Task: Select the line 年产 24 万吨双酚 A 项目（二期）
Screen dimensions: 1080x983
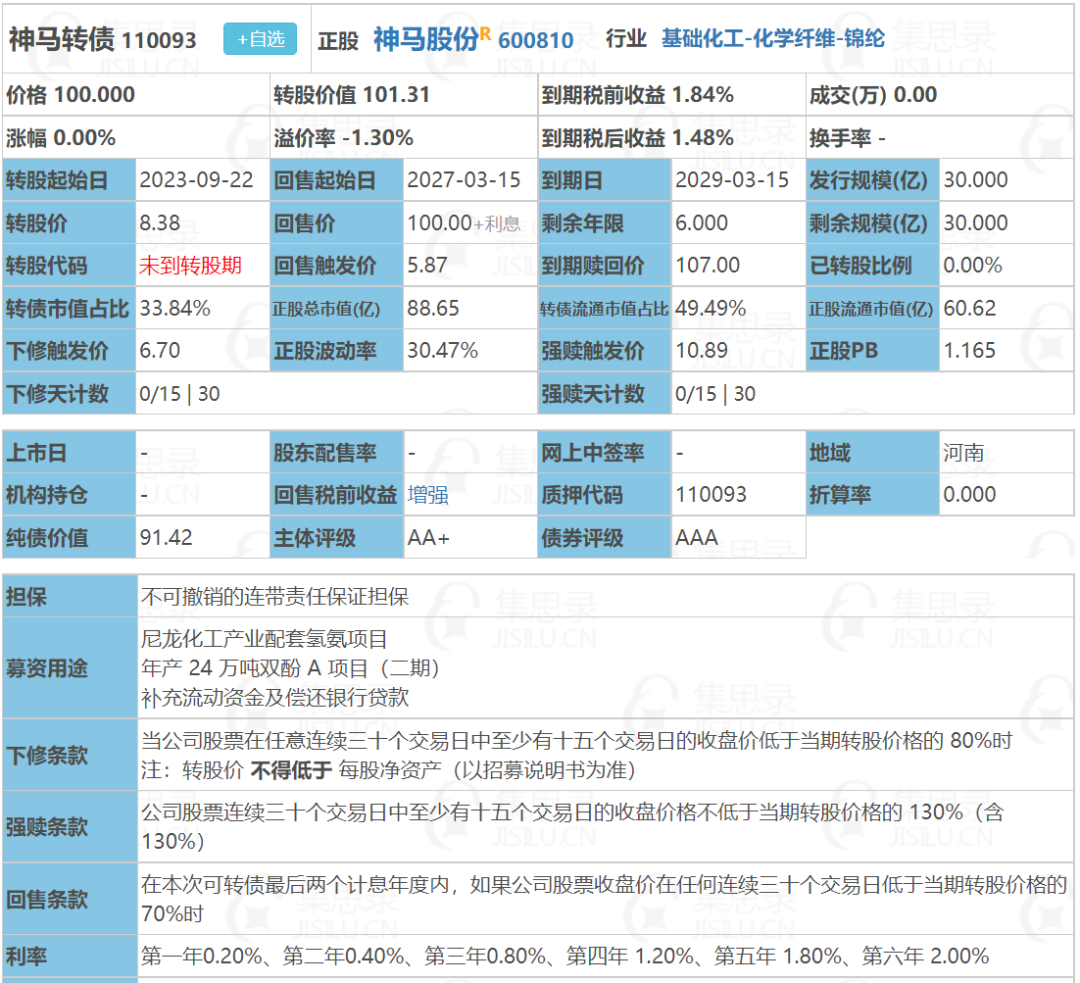Action: click(x=291, y=668)
